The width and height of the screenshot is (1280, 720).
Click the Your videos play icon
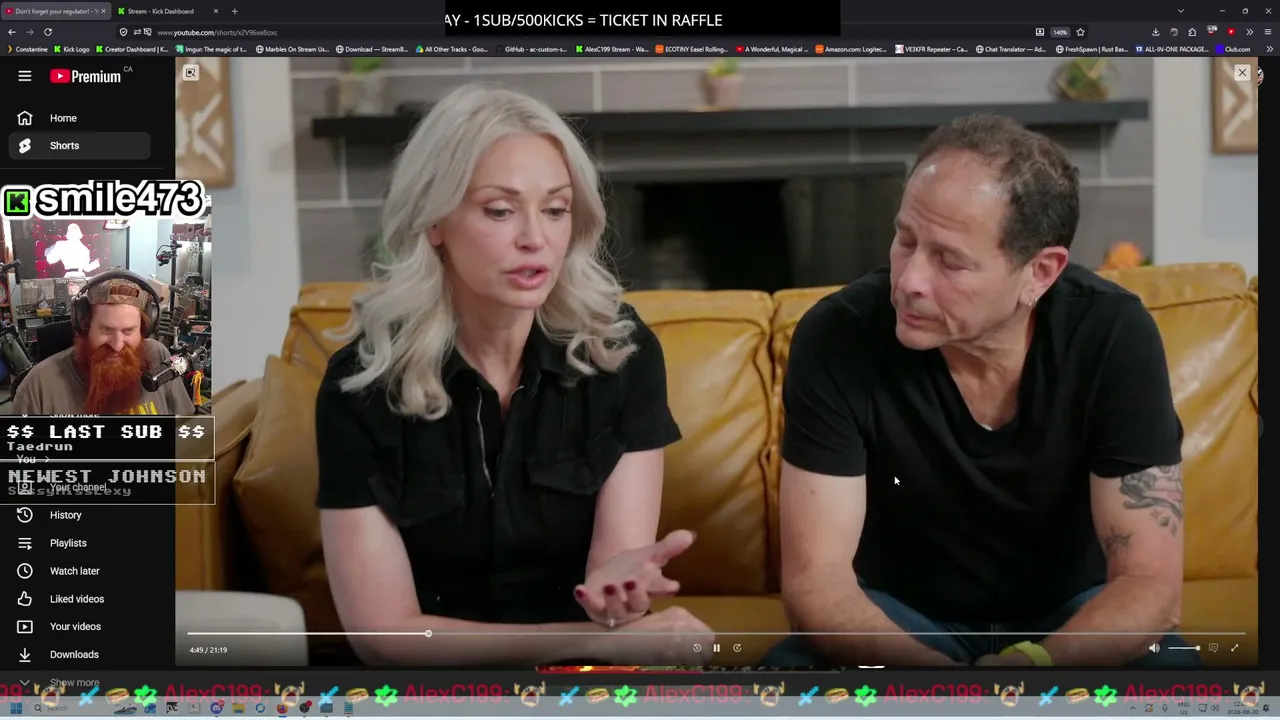point(25,627)
